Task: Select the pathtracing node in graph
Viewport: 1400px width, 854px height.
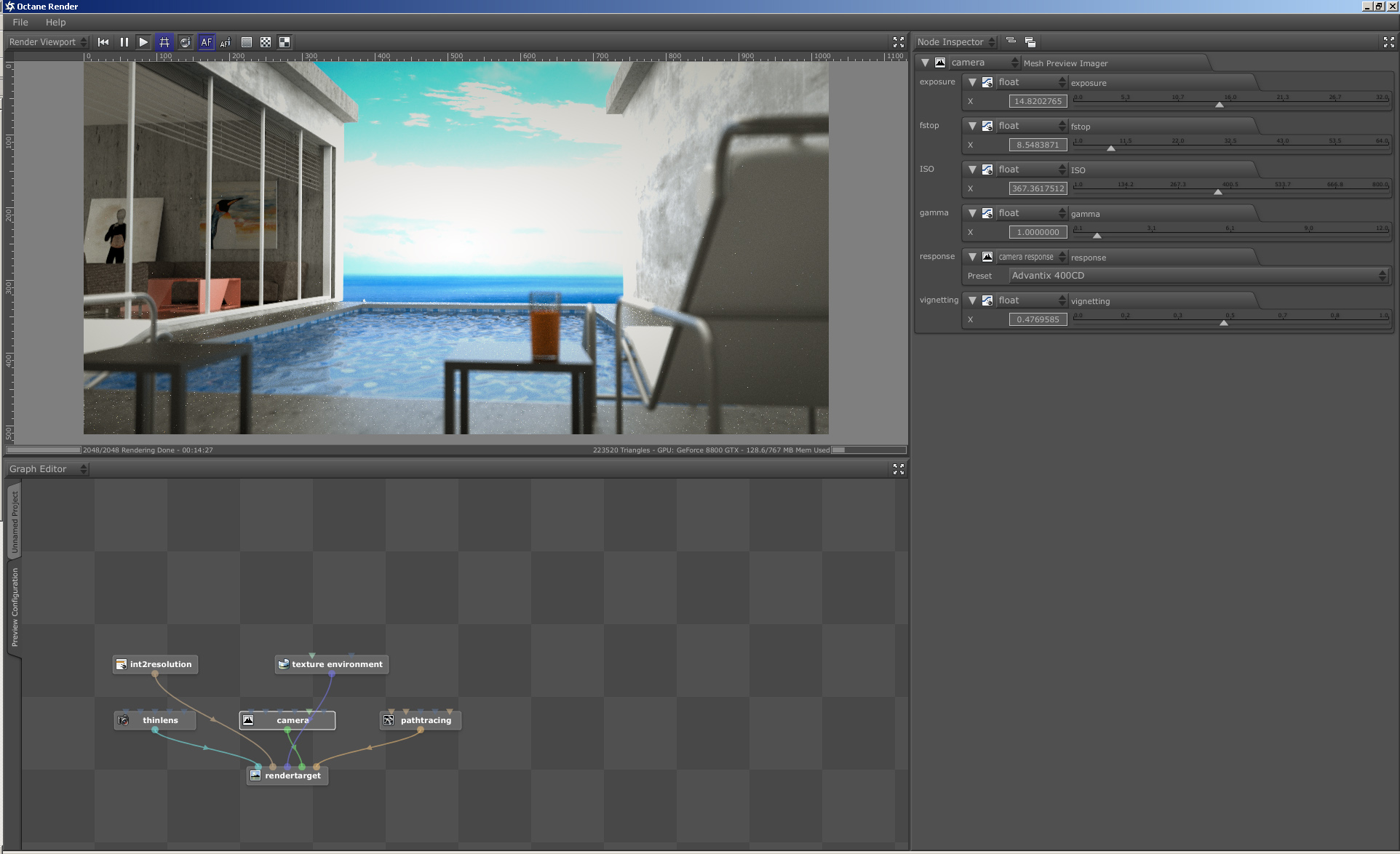Action: [425, 720]
